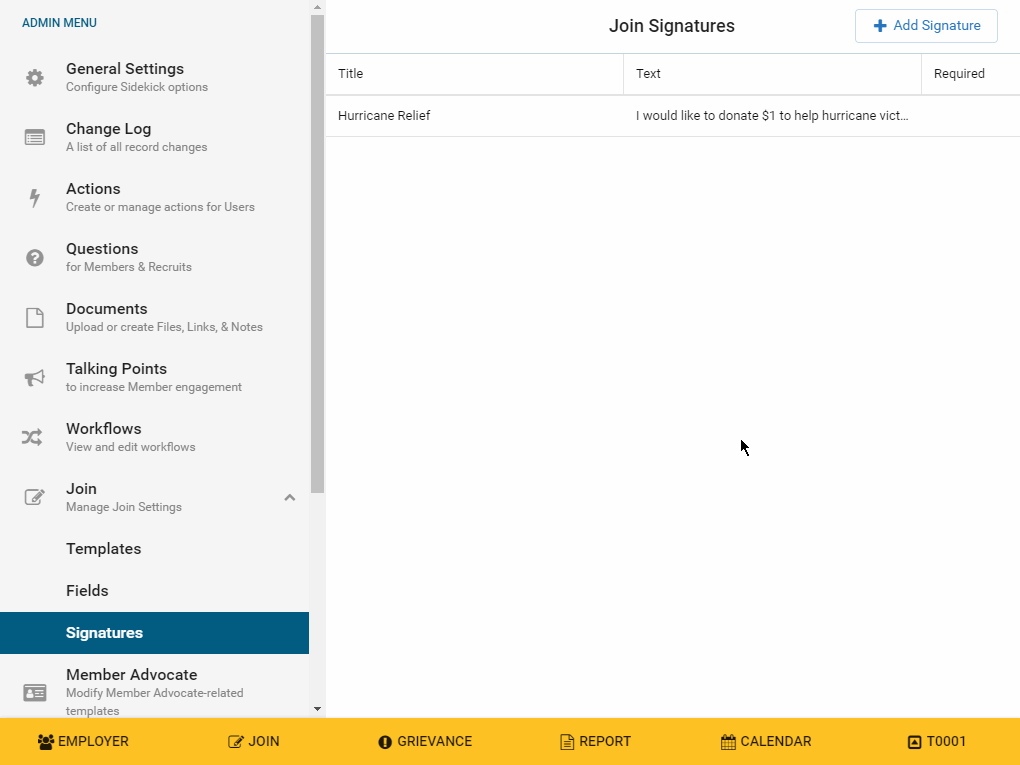Screen dimensions: 1020x765
Task: Click the Talking Points megaphone icon
Action: pyautogui.click(x=35, y=378)
